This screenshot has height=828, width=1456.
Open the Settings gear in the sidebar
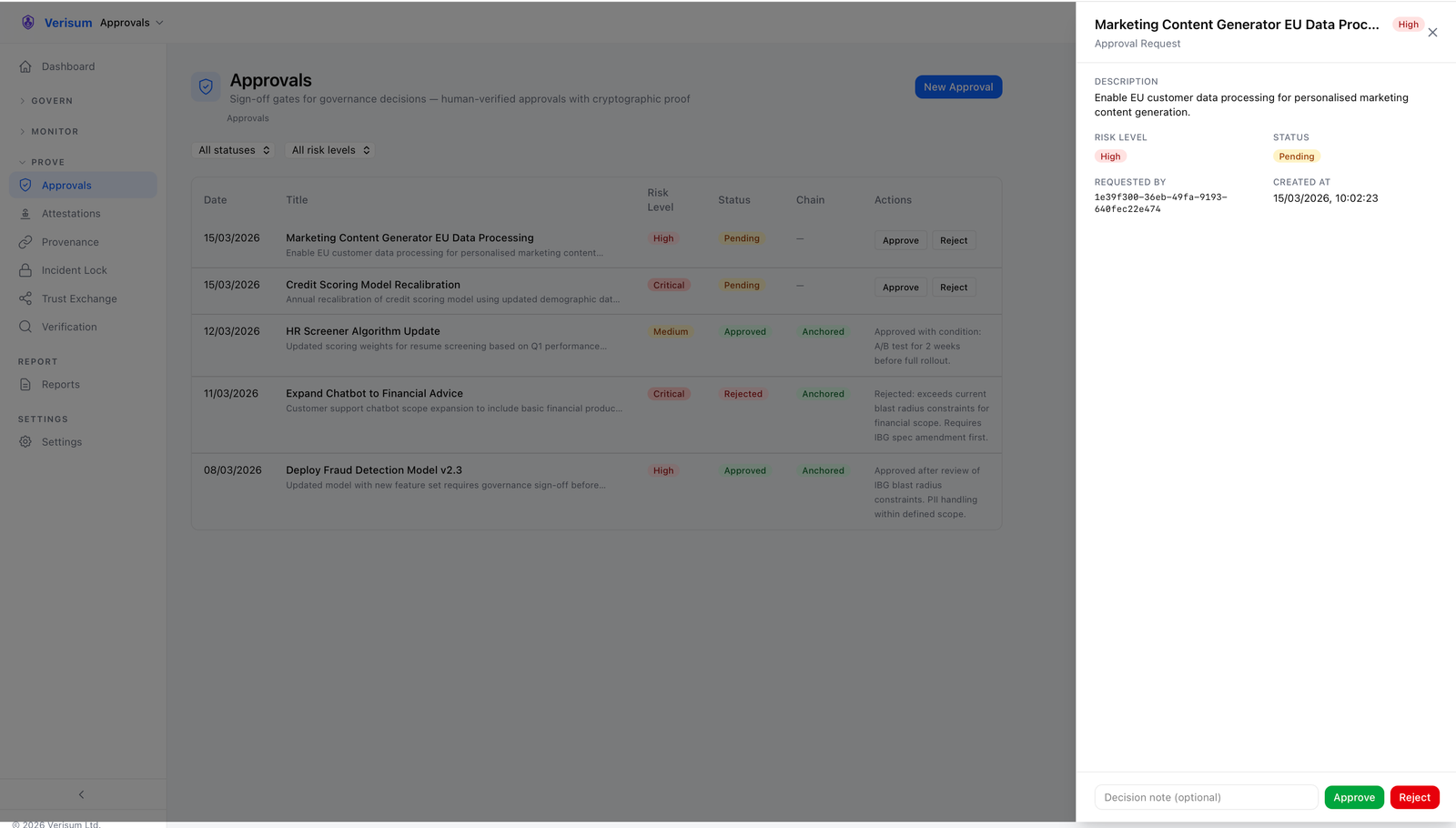coord(25,441)
